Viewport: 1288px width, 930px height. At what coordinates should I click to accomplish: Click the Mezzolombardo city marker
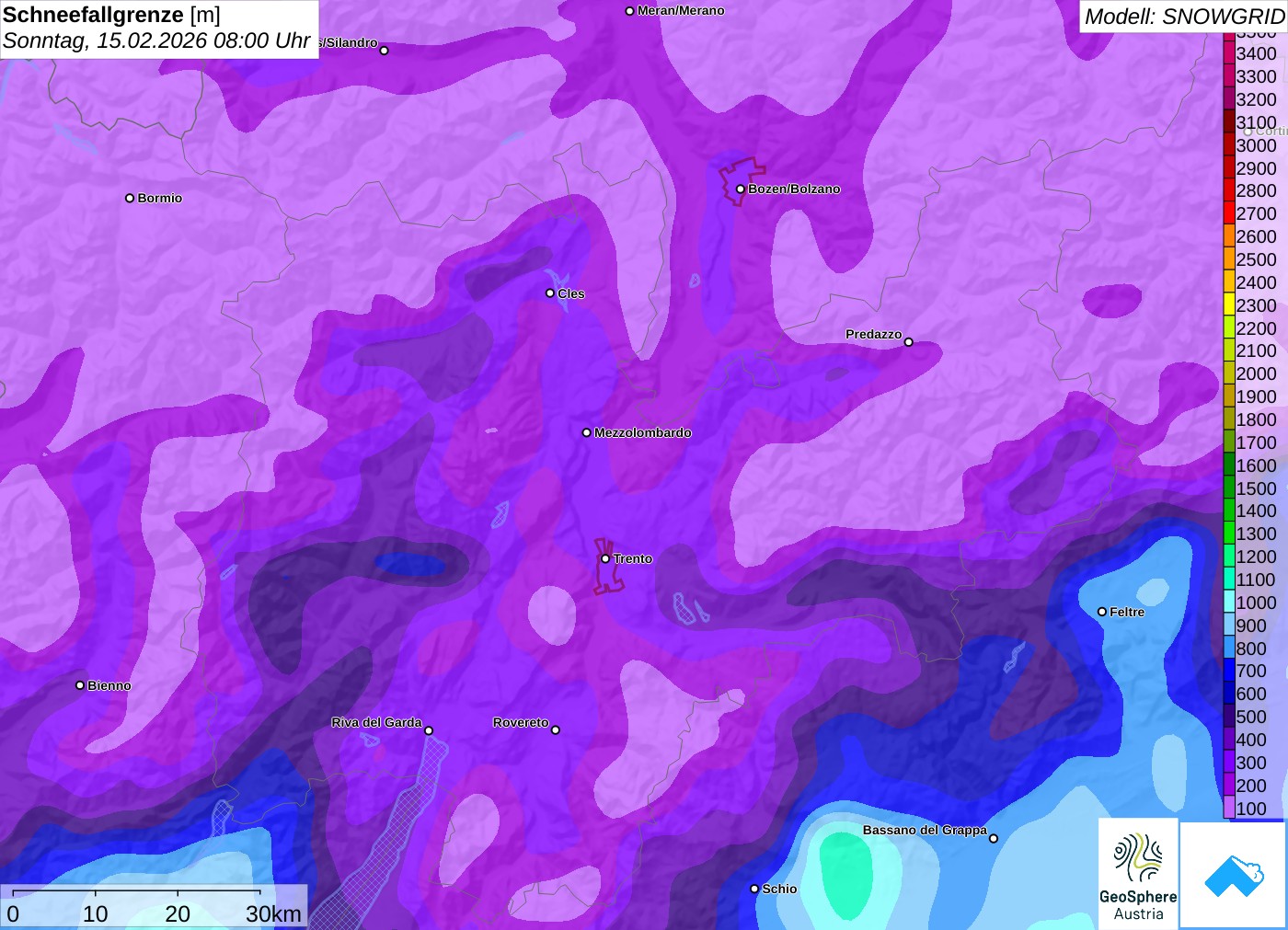coord(587,432)
